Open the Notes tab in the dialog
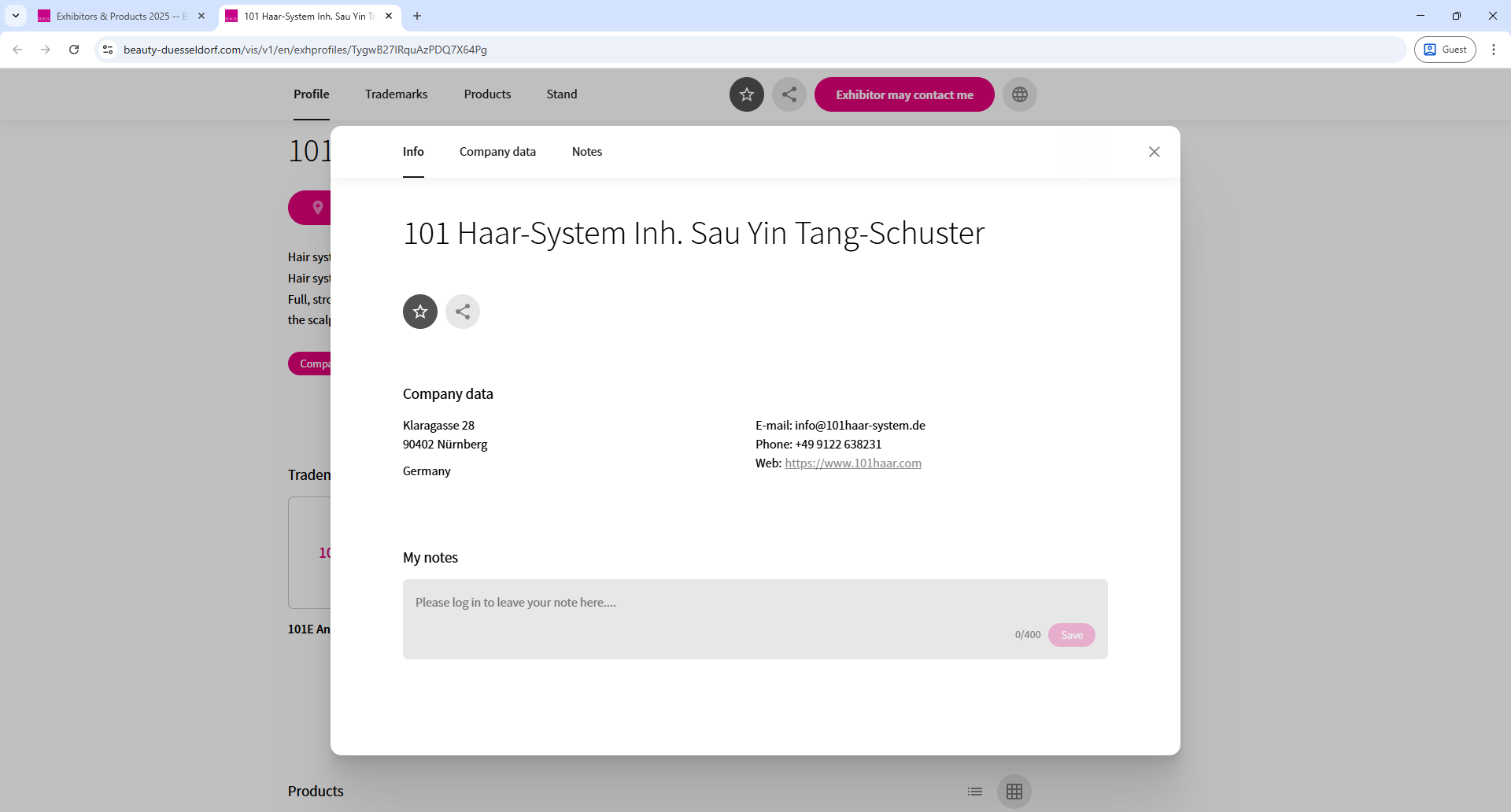The height and width of the screenshot is (812, 1511). (586, 151)
